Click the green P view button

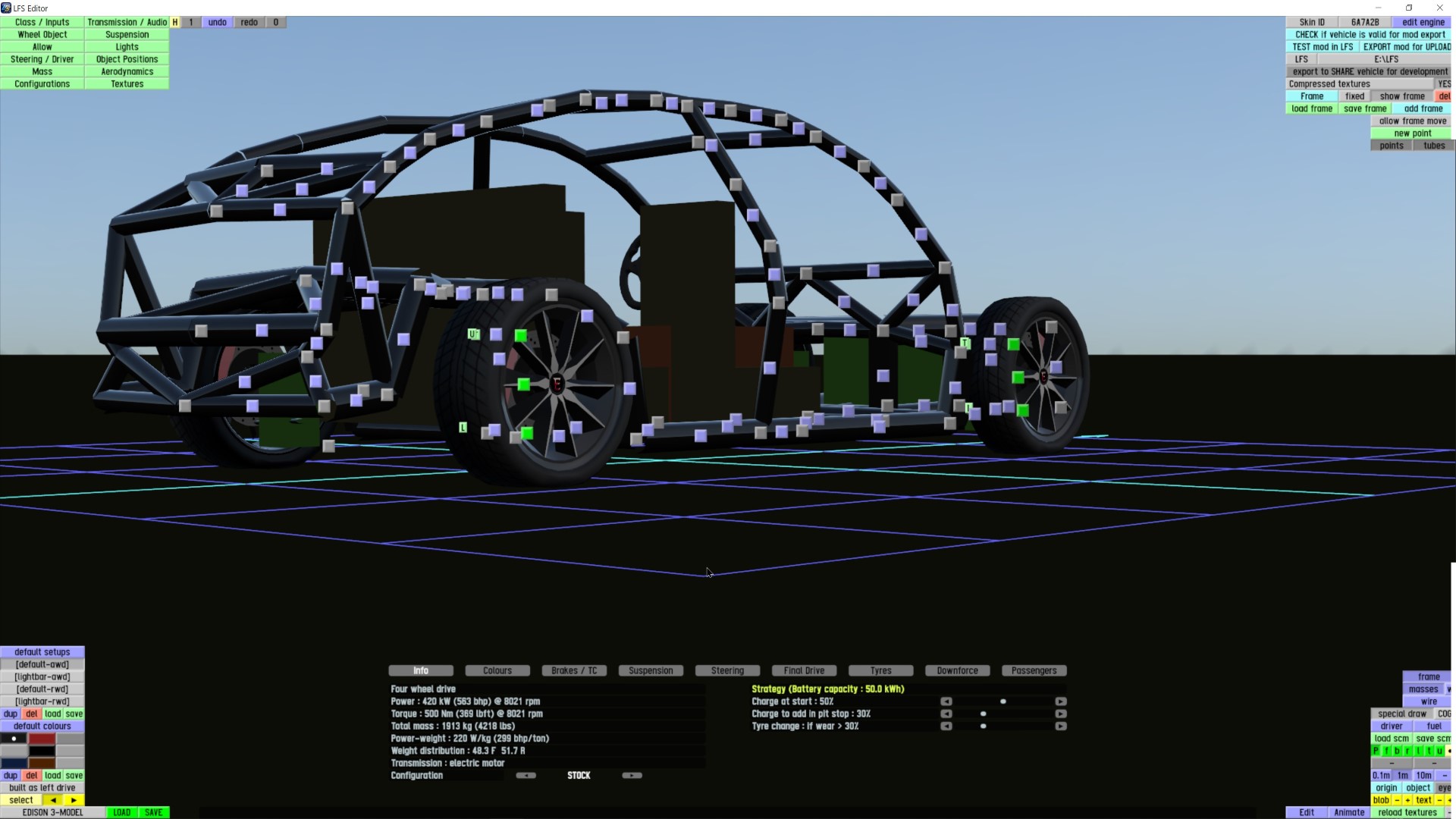coord(1376,751)
